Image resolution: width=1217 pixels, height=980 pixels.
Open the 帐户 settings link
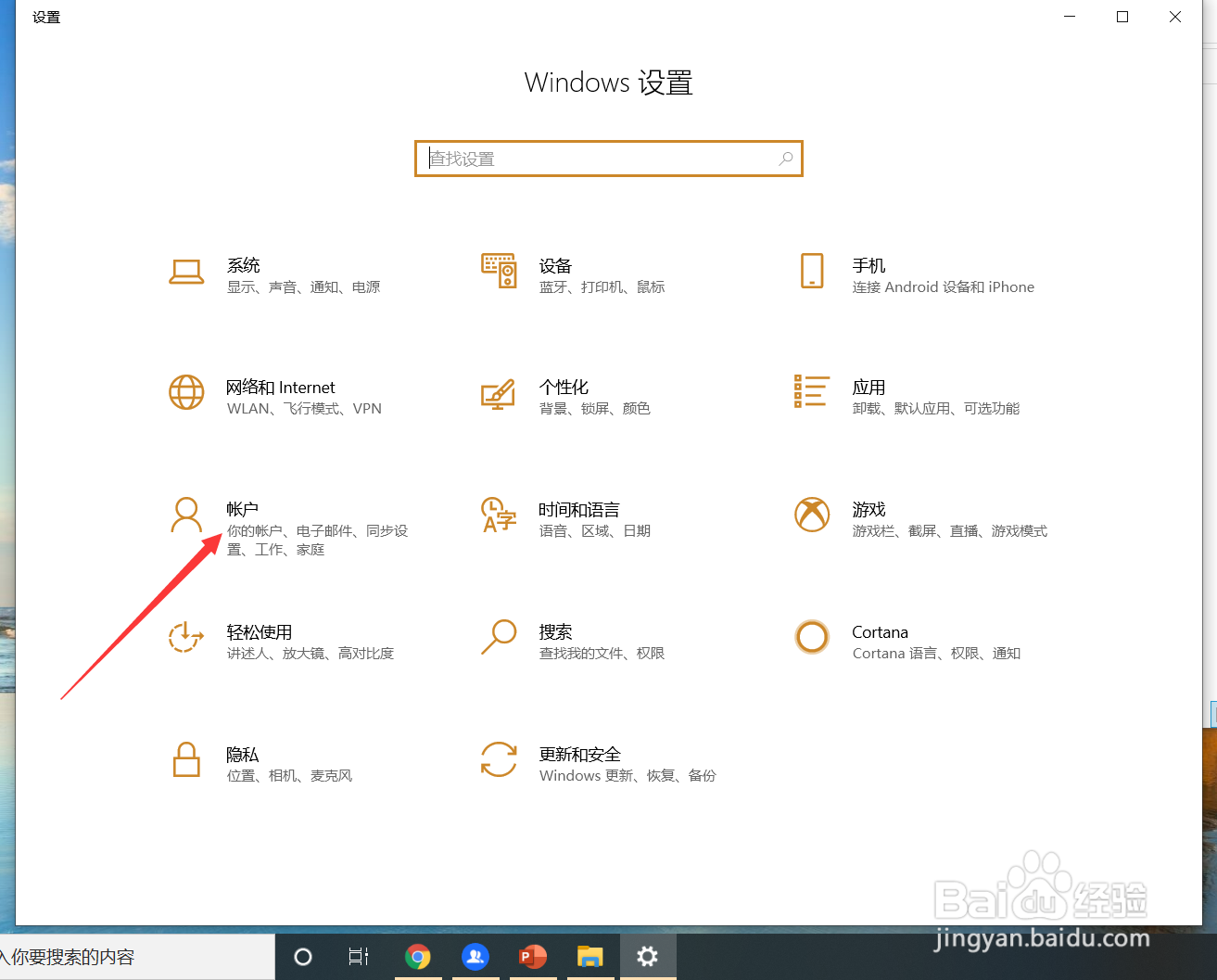tap(243, 510)
